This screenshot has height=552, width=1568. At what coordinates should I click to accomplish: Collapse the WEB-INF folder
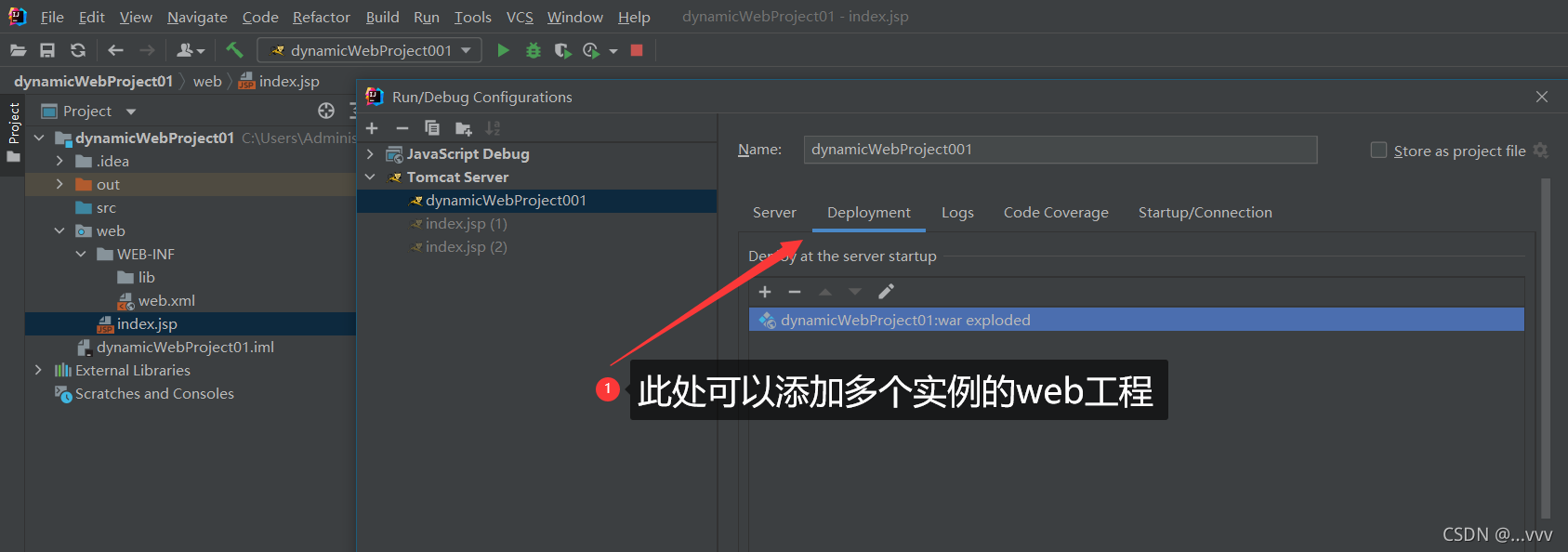81,254
